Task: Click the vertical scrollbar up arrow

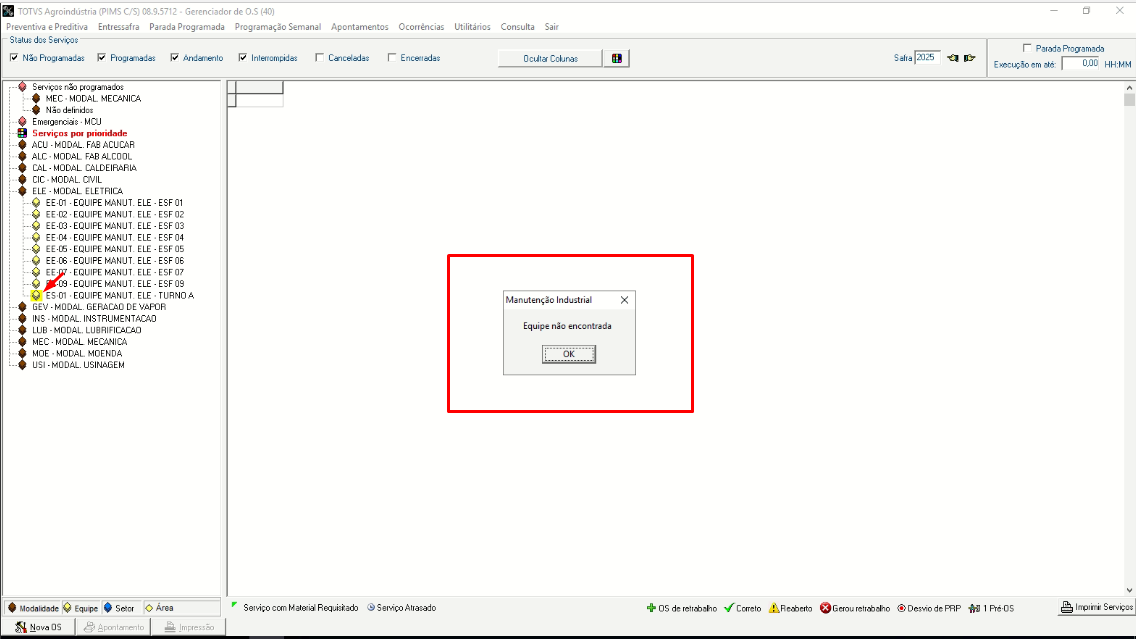Action: [1129, 87]
